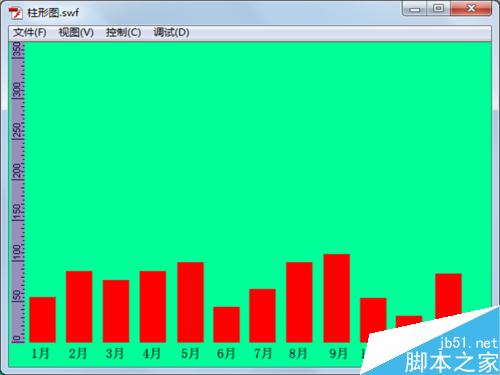Image resolution: width=500 pixels, height=375 pixels.
Task: Click the red bar for 9月
Action: (x=336, y=298)
